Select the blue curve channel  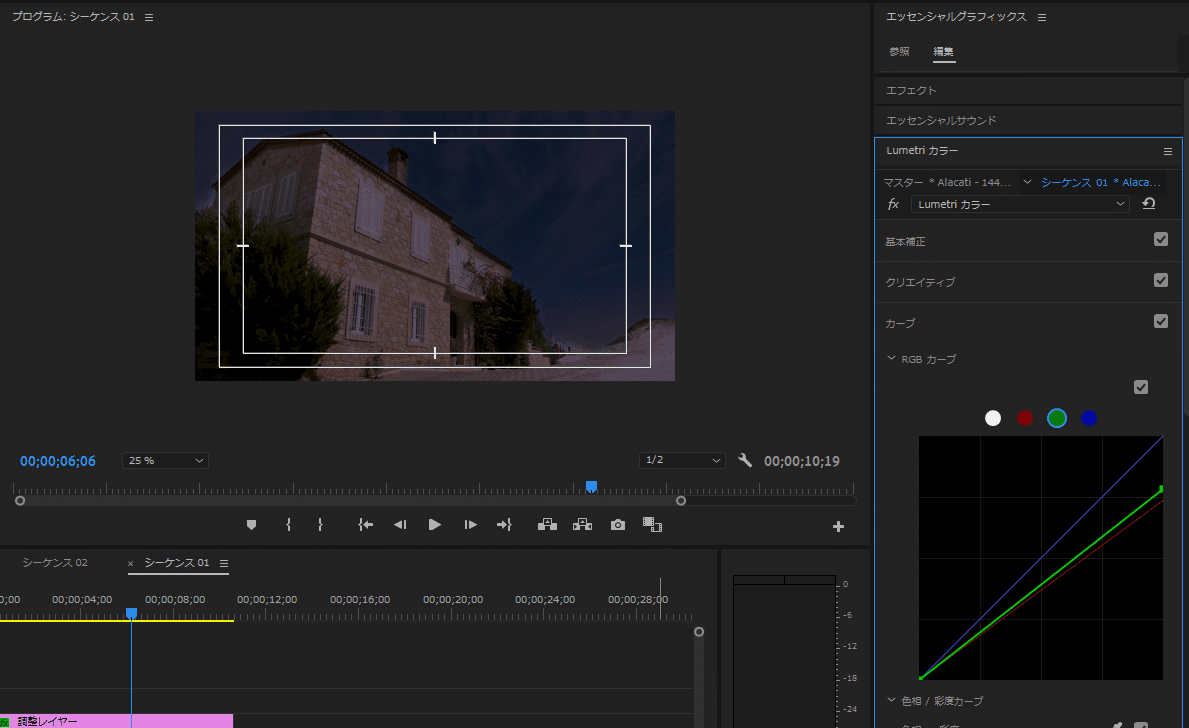(1089, 418)
